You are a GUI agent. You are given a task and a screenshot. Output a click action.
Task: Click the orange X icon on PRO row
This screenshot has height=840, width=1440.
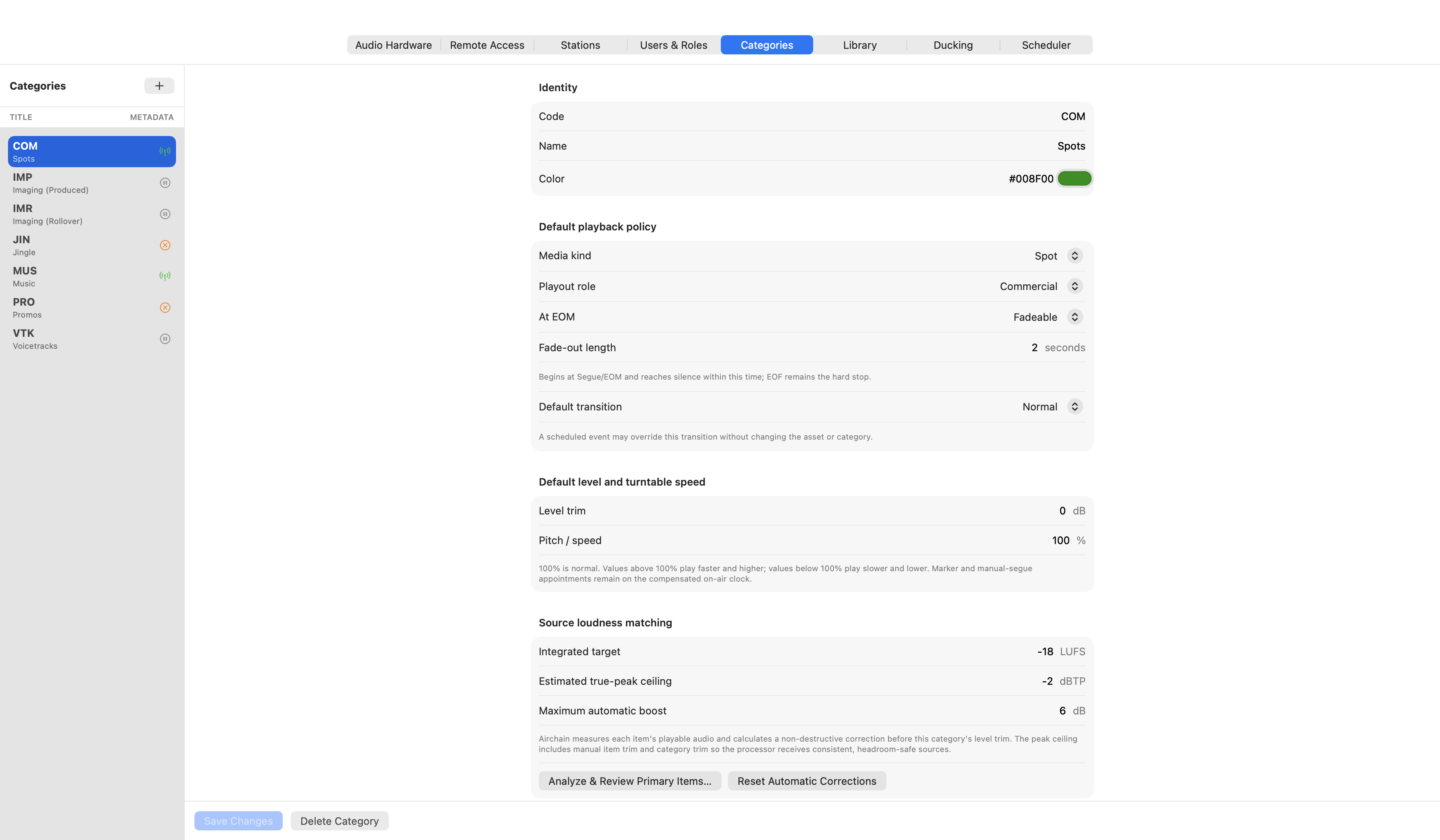164,308
